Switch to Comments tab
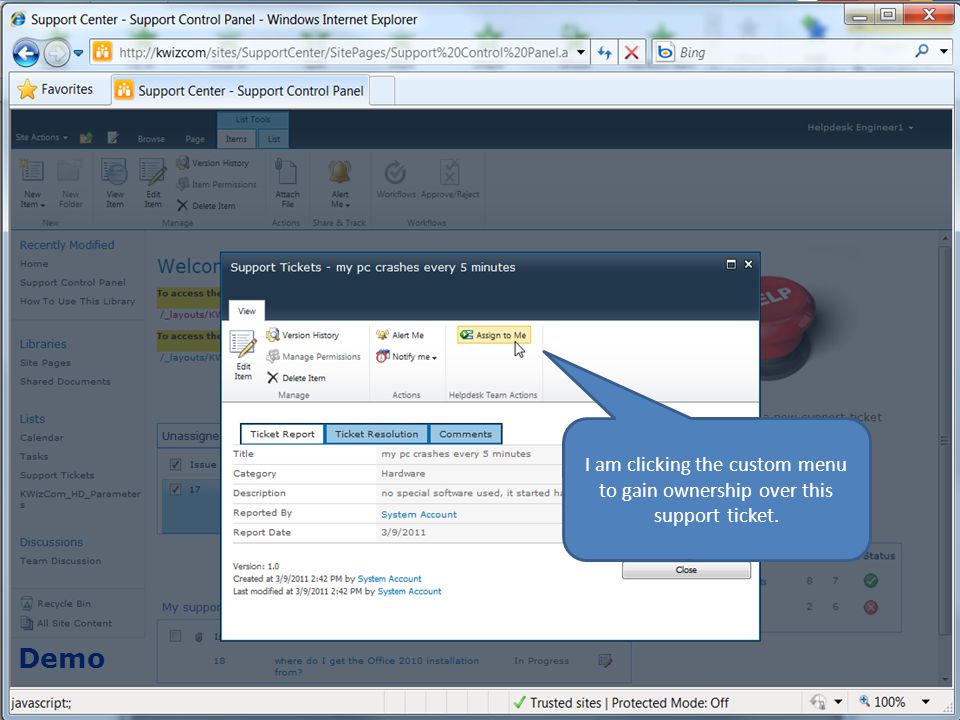 (465, 434)
